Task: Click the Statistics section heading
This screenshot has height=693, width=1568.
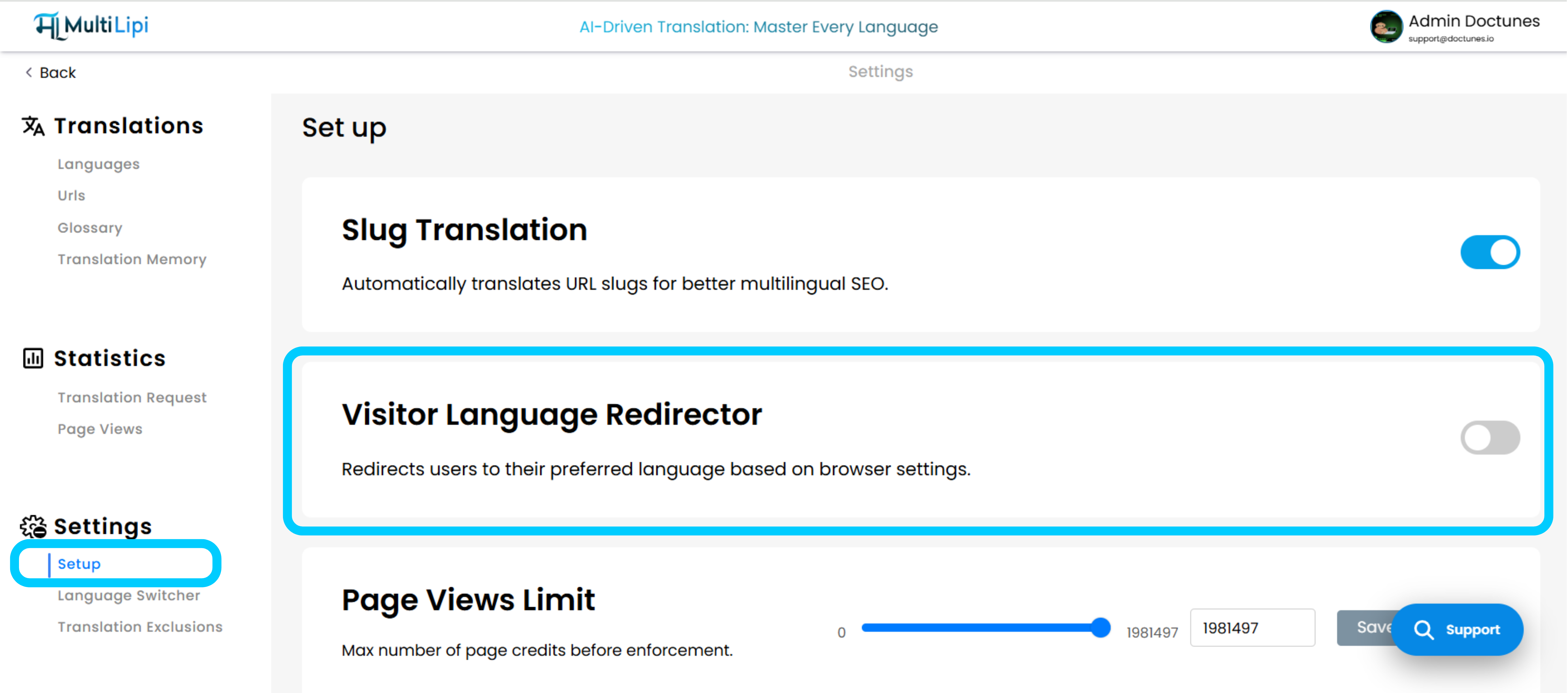Action: point(110,358)
